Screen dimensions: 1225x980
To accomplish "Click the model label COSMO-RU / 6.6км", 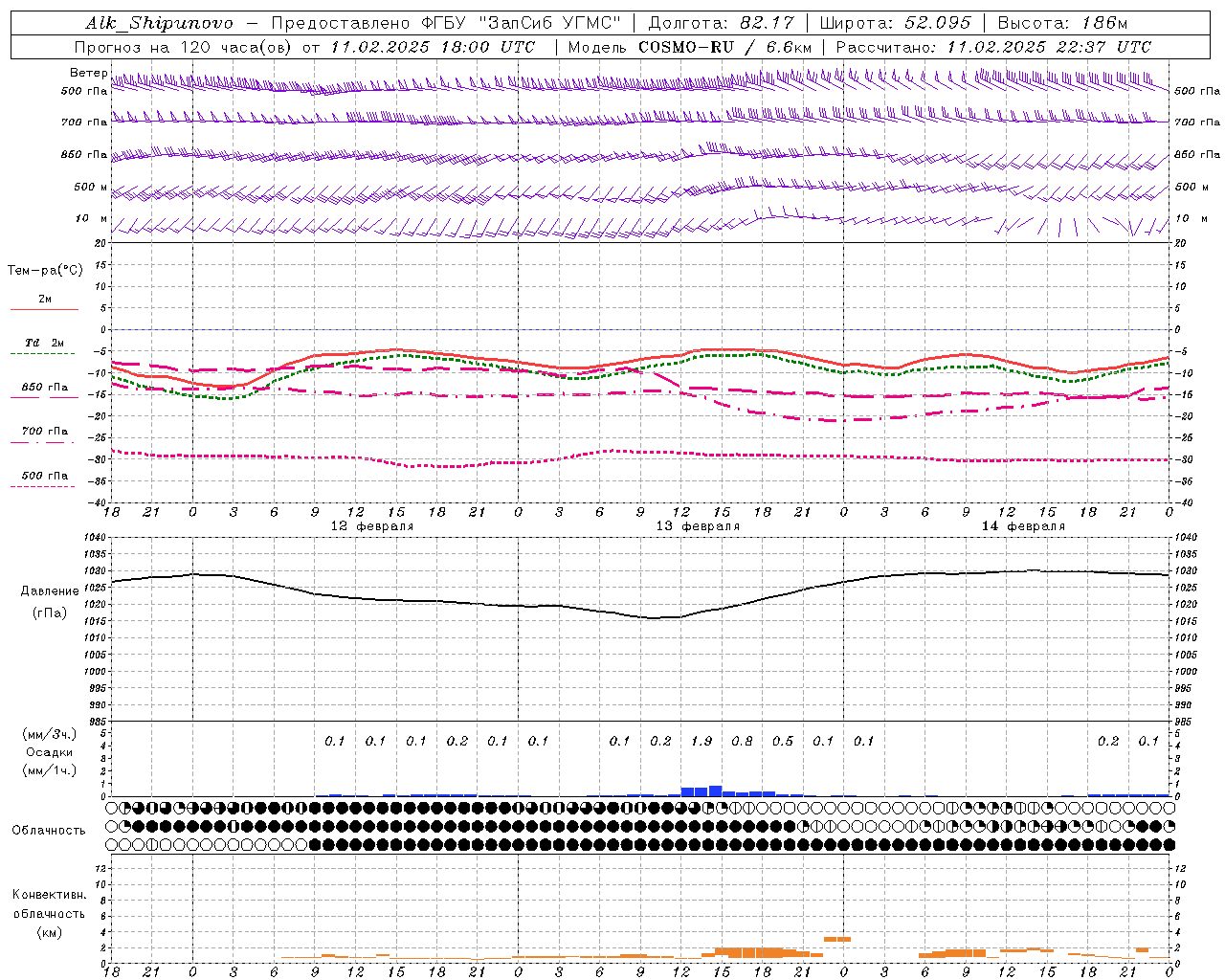I will [724, 47].
